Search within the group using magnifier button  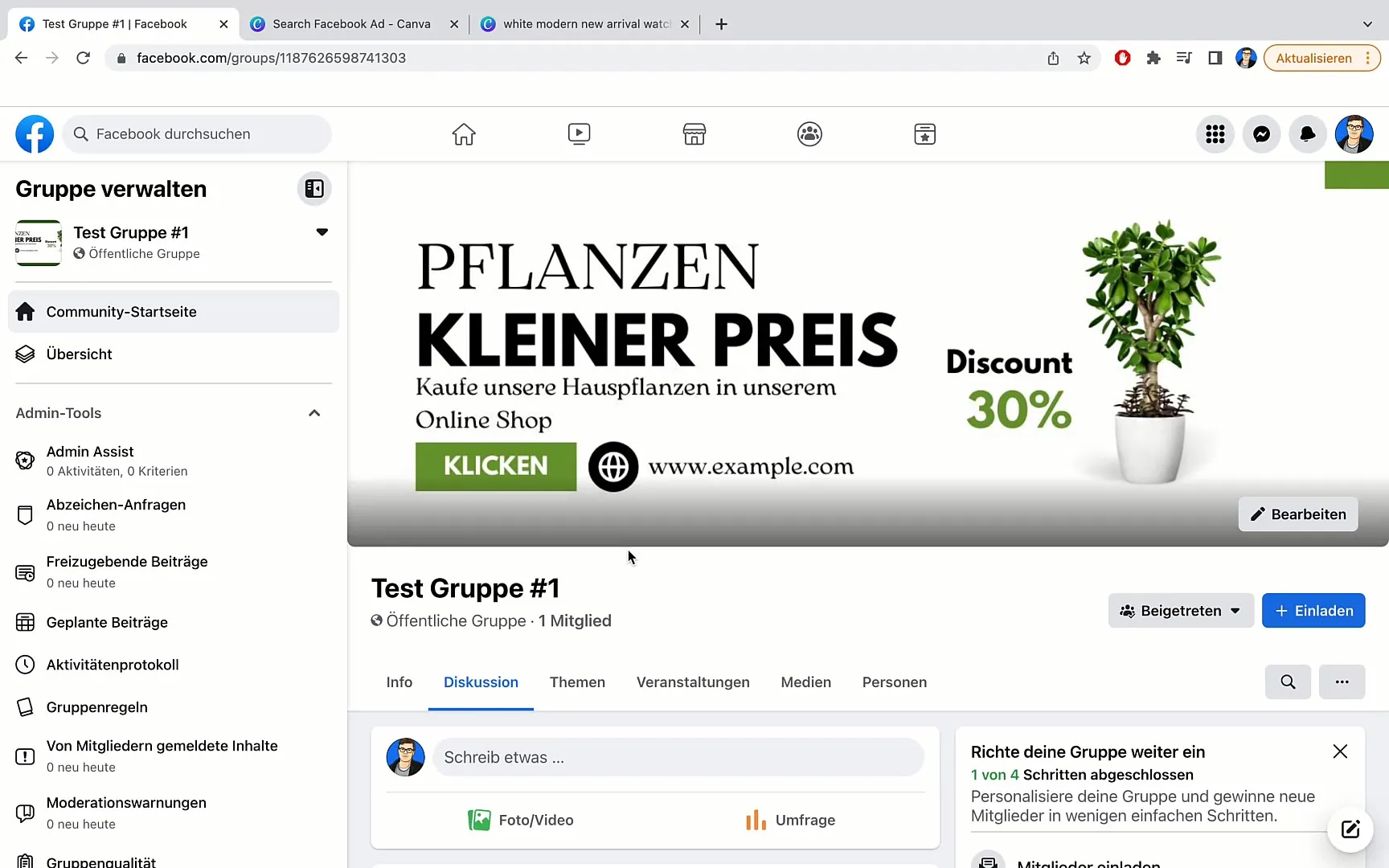(1288, 682)
